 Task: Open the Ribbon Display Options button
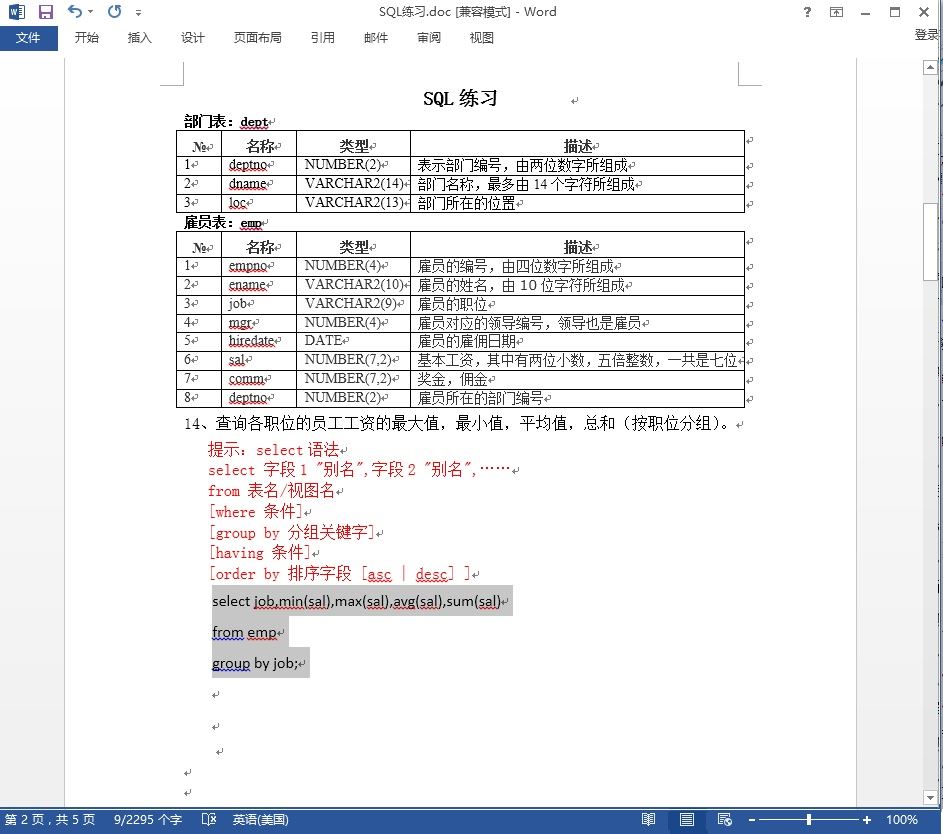[x=836, y=12]
